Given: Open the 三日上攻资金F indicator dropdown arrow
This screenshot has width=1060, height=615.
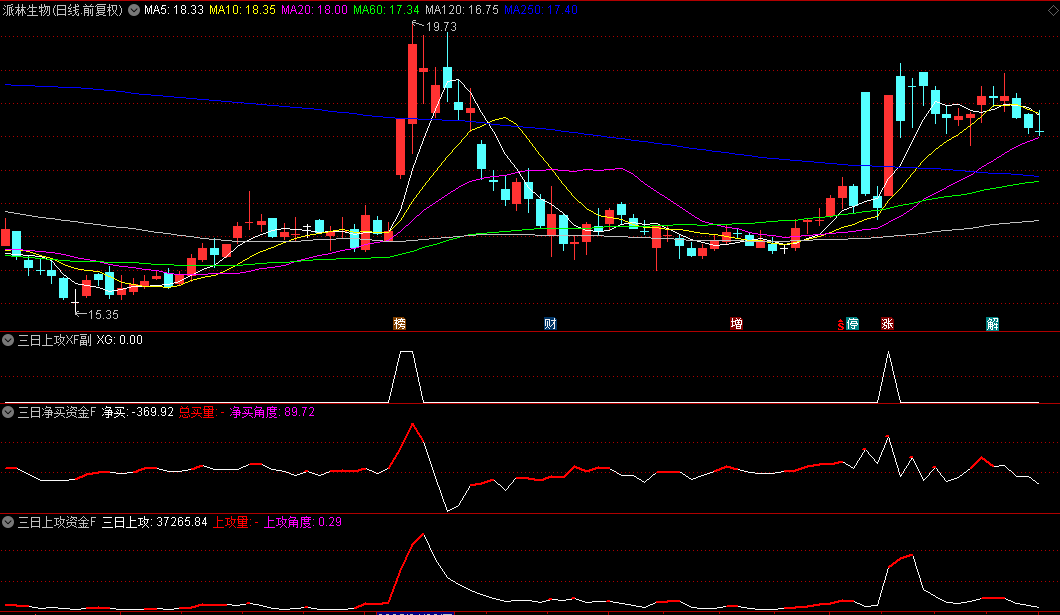Looking at the screenshot, I should (9, 522).
